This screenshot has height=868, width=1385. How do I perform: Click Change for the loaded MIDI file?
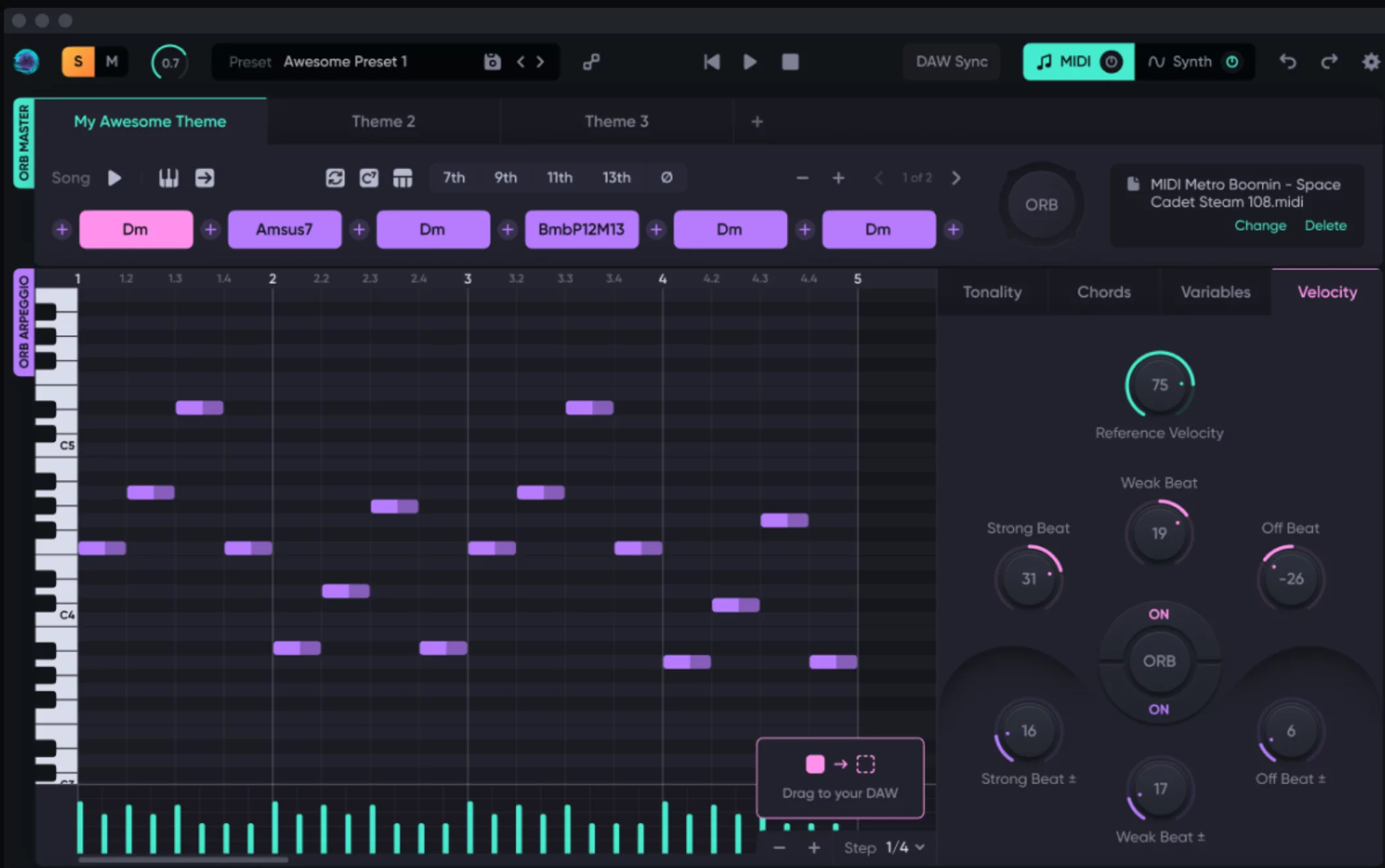coord(1260,226)
